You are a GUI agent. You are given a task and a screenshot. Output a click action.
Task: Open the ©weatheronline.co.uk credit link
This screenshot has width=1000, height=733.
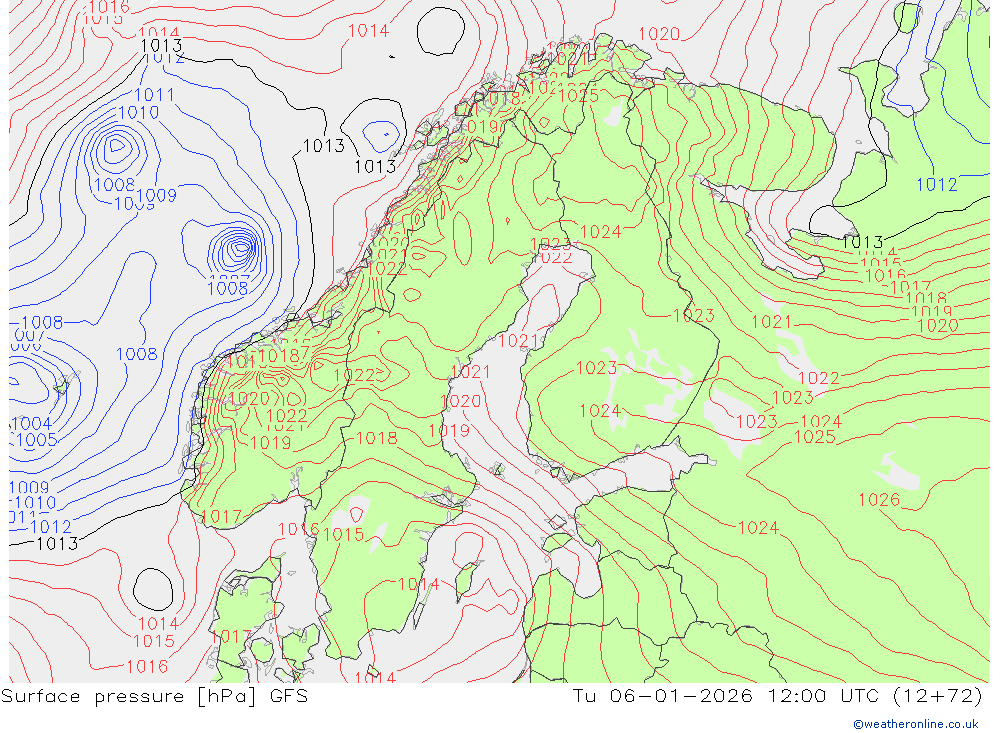click(915, 724)
